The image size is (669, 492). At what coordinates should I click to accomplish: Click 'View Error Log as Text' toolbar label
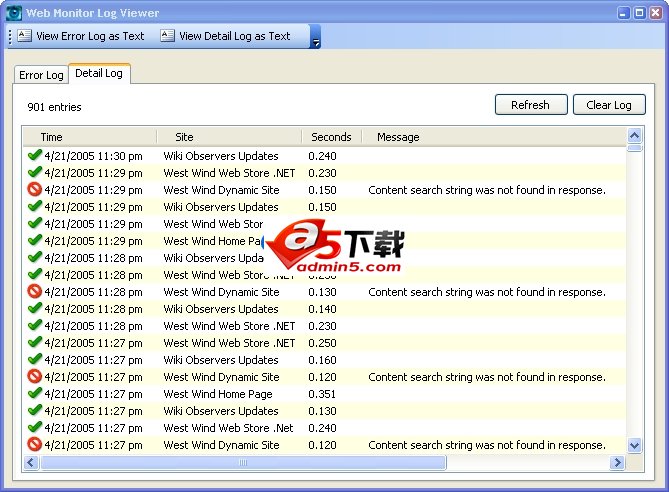[x=90, y=36]
